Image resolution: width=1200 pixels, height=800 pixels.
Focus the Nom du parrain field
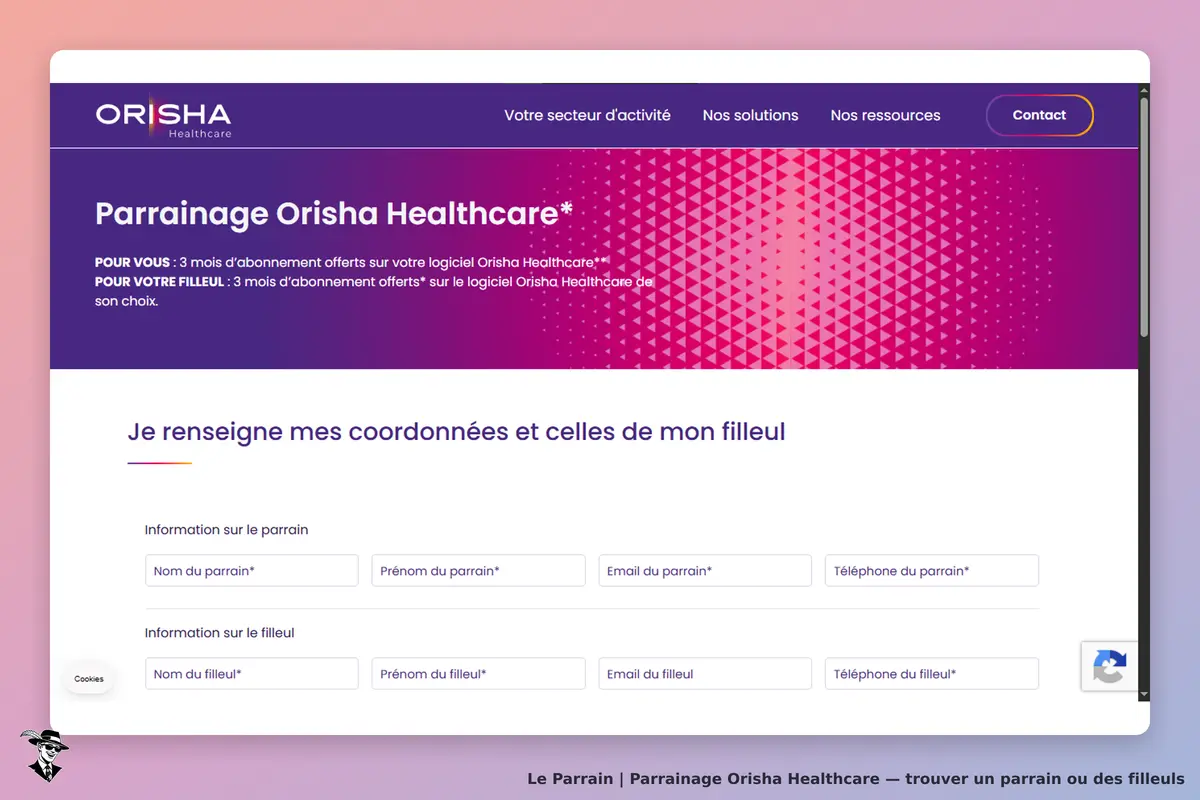pos(252,571)
